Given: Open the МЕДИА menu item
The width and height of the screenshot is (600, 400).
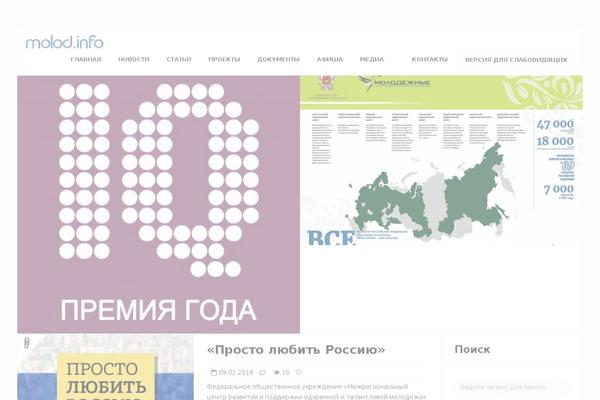Looking at the screenshot, I should pyautogui.click(x=372, y=59).
